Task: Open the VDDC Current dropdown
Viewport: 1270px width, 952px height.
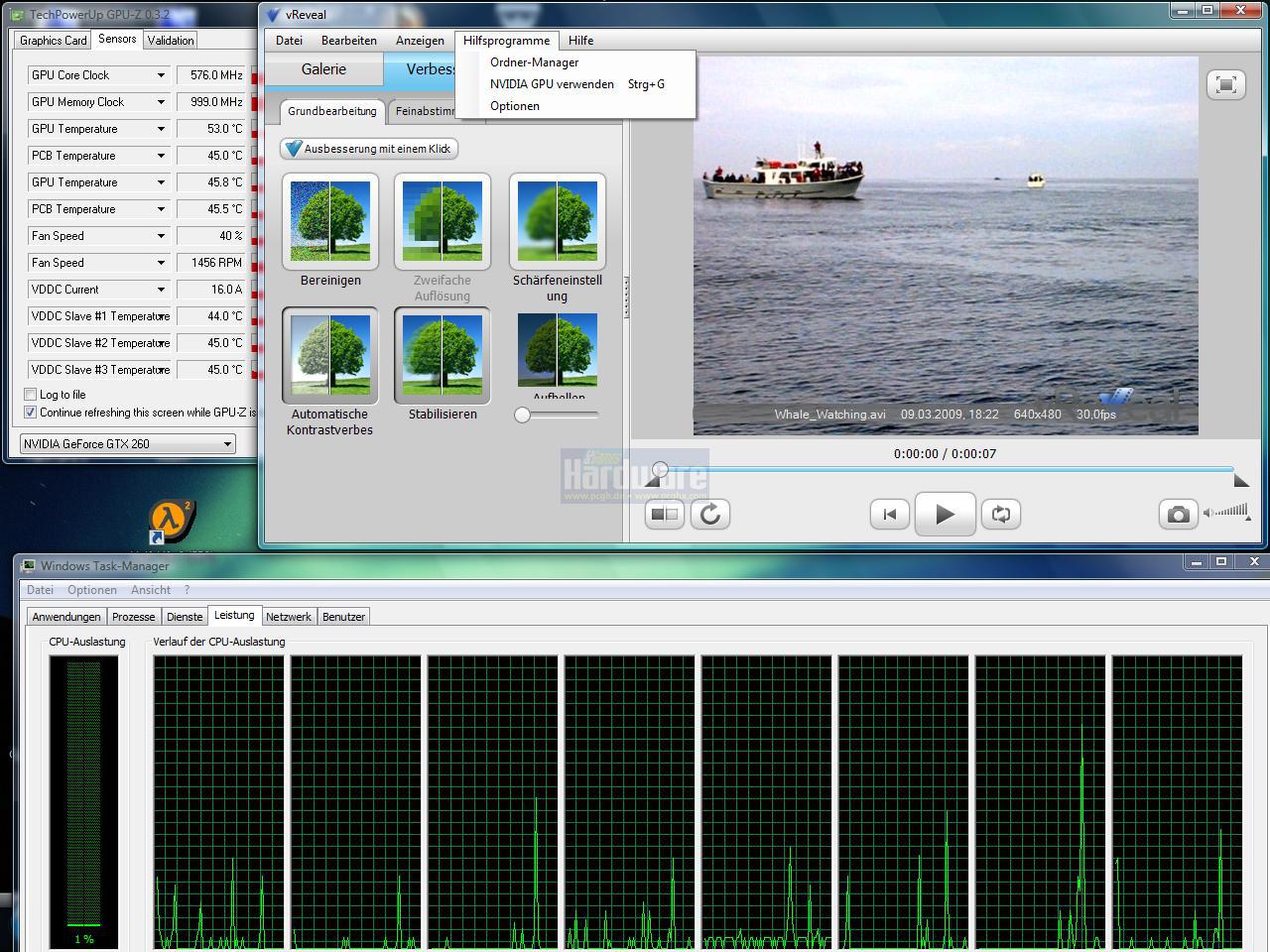Action: pyautogui.click(x=161, y=290)
